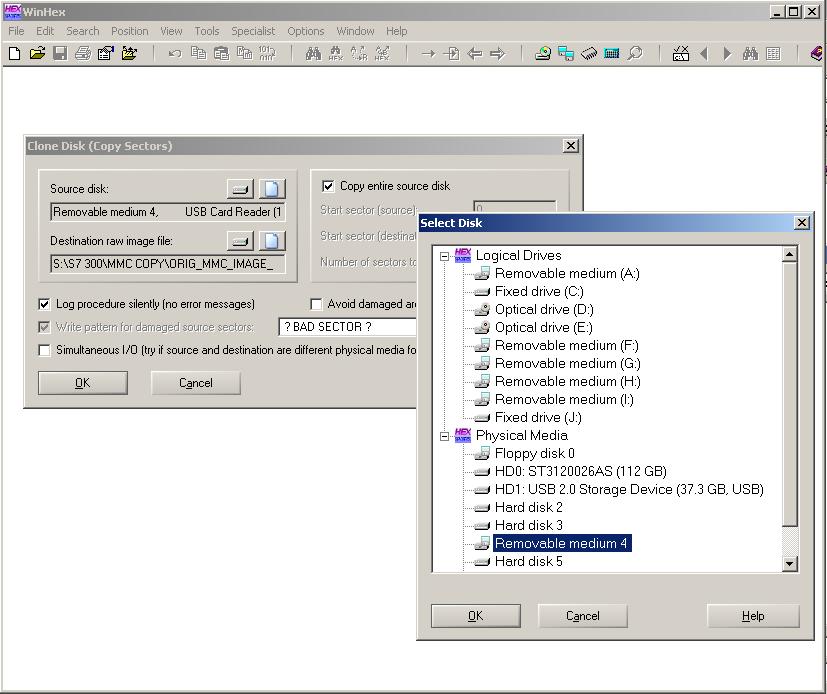Click the New file toolbar icon
Viewport: 827px width, 694px height.
click(x=14, y=53)
